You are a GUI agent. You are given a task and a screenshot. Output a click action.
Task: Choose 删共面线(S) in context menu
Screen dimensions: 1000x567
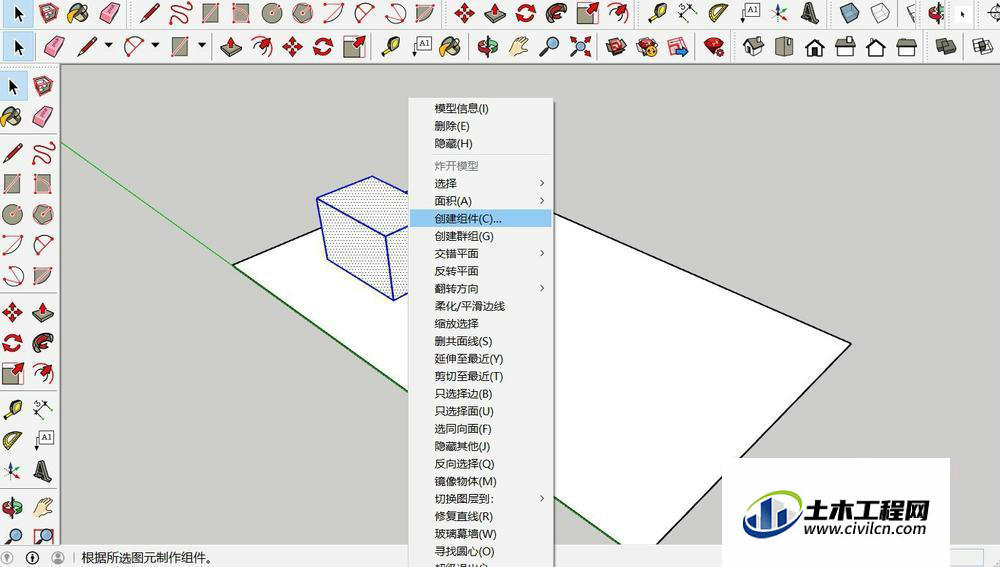(480, 341)
